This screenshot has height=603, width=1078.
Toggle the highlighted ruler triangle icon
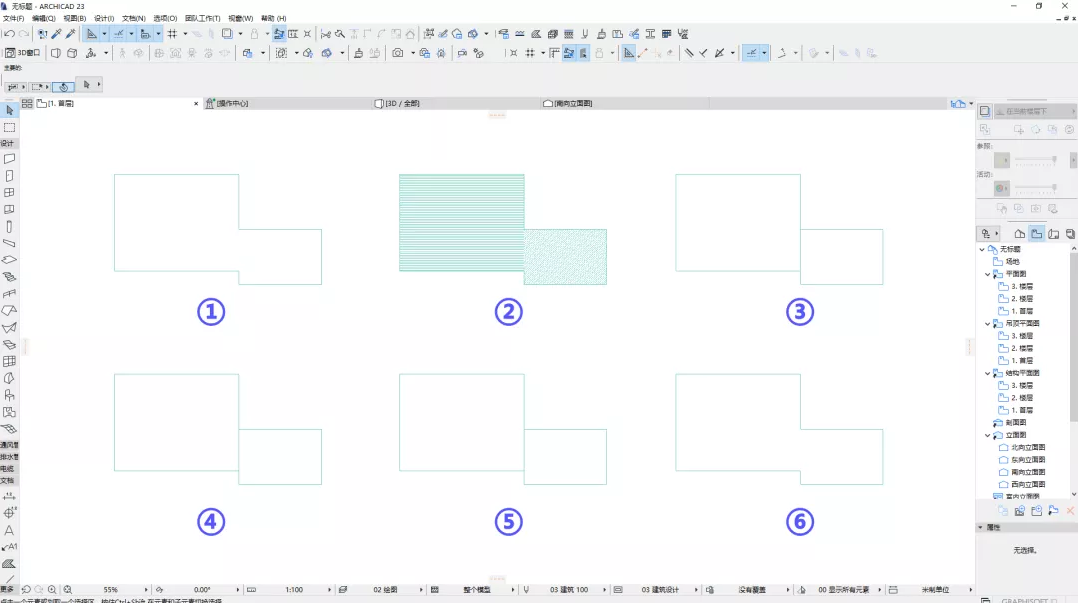click(x=628, y=53)
